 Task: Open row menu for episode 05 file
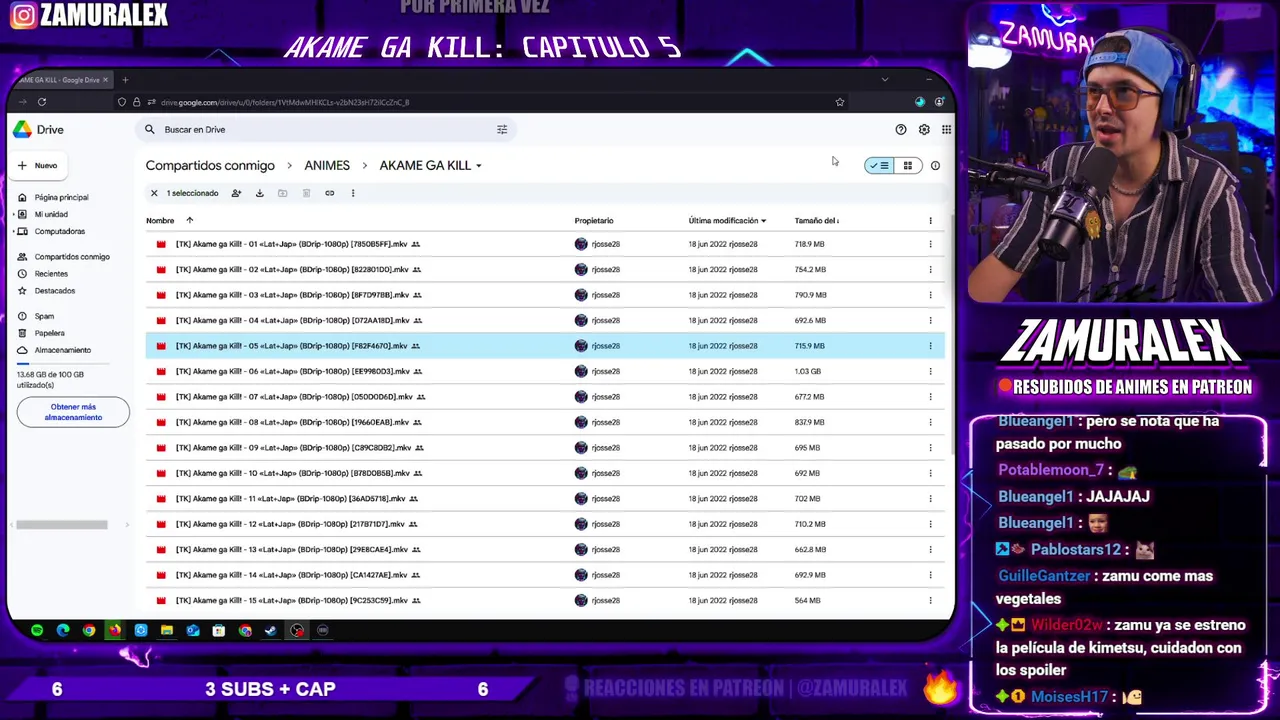click(x=930, y=346)
